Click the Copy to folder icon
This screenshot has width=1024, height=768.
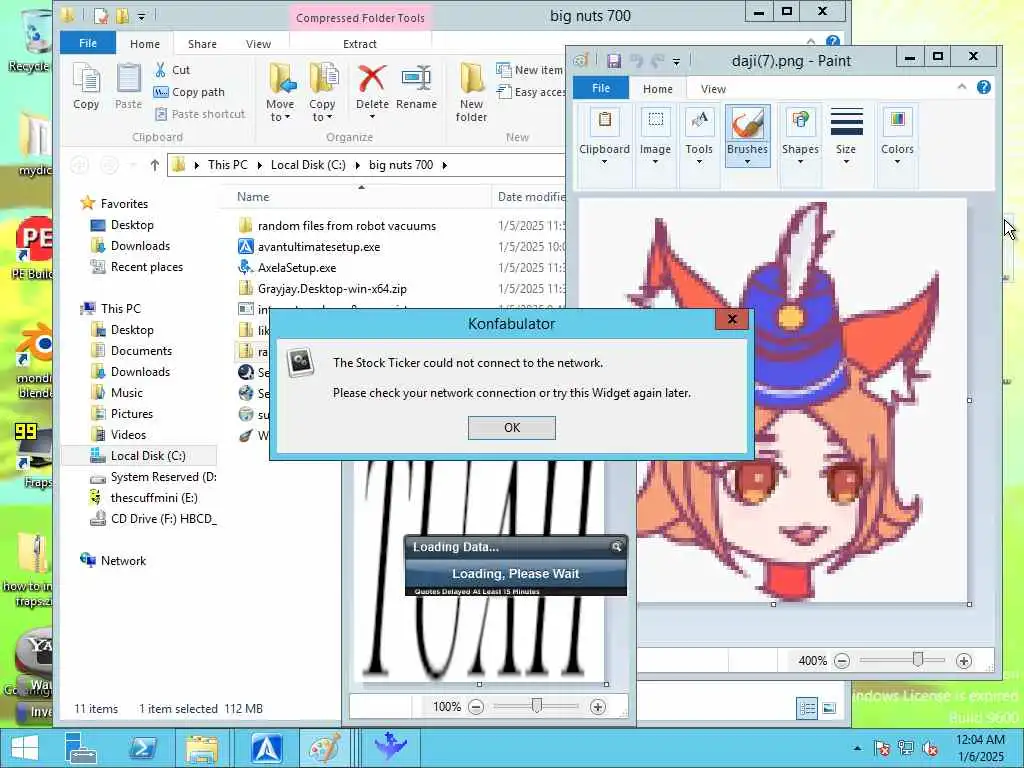pyautogui.click(x=323, y=78)
